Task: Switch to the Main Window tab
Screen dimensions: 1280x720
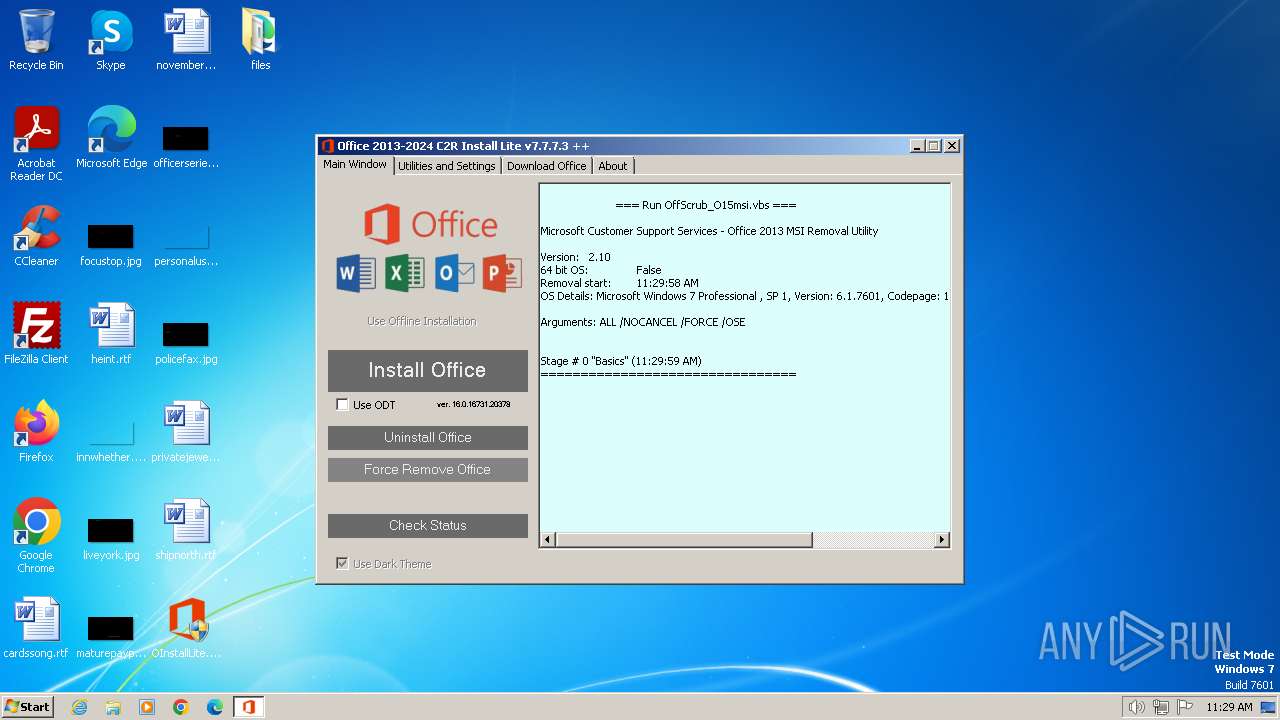Action: (x=355, y=165)
